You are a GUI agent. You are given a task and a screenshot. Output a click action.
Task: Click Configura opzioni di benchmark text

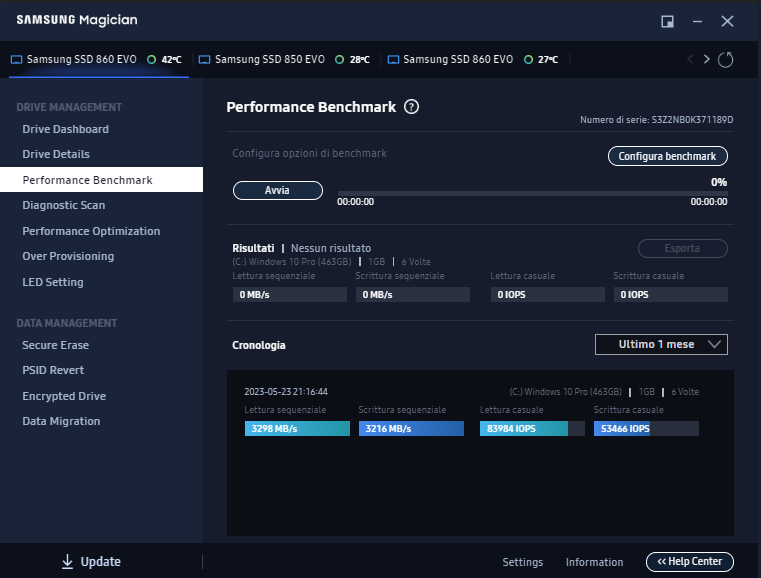[x=310, y=153]
